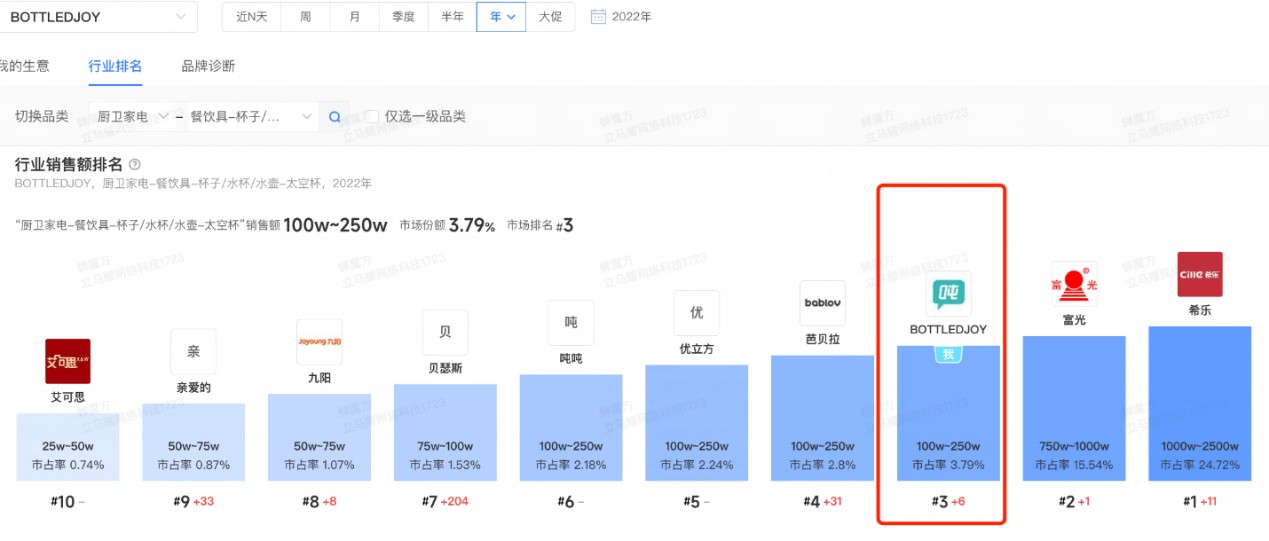Viewport: 1269px width, 541px height.
Task: Click the category search magnifier icon
Action: tap(335, 117)
